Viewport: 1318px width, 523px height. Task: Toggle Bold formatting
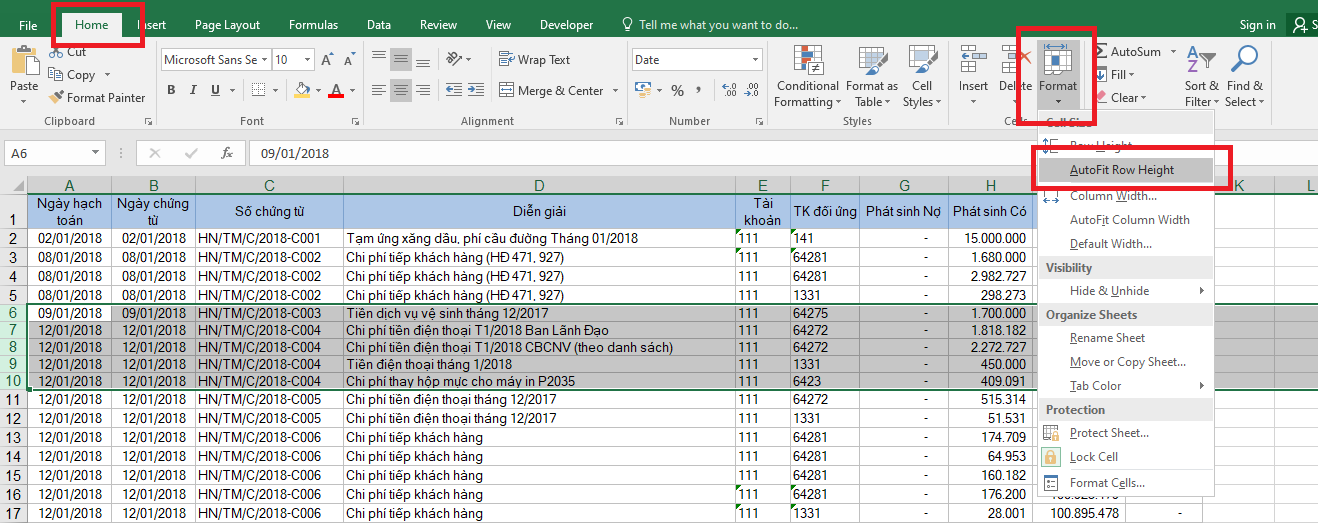(x=171, y=91)
